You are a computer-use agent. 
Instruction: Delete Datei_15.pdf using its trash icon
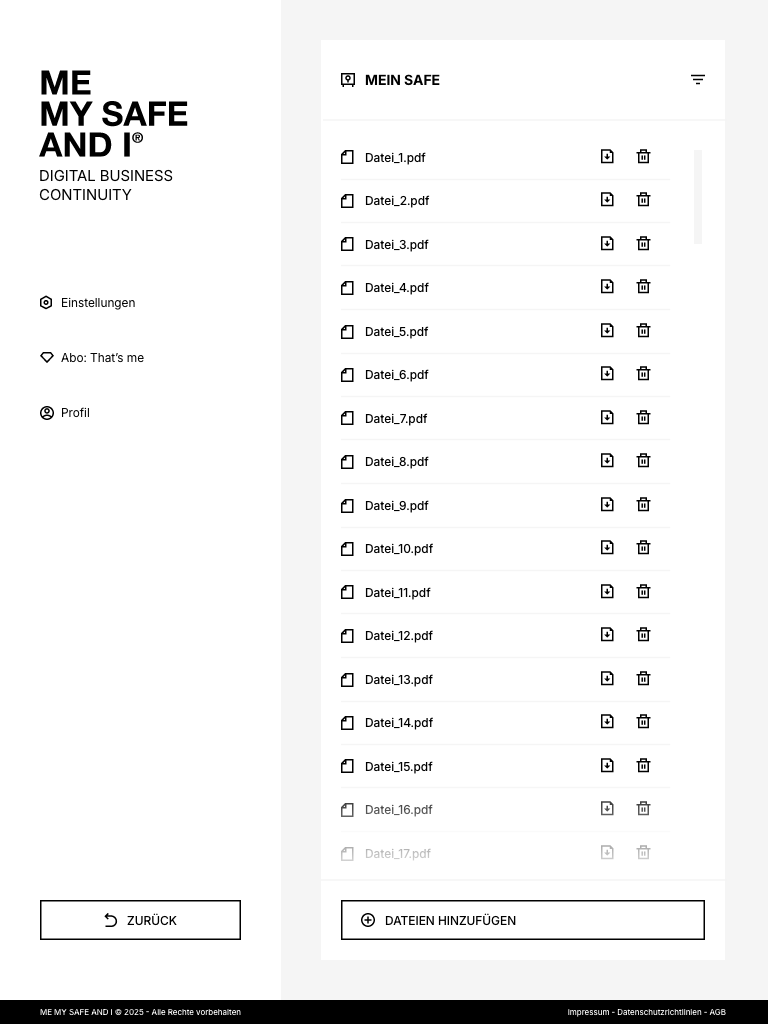coord(643,765)
